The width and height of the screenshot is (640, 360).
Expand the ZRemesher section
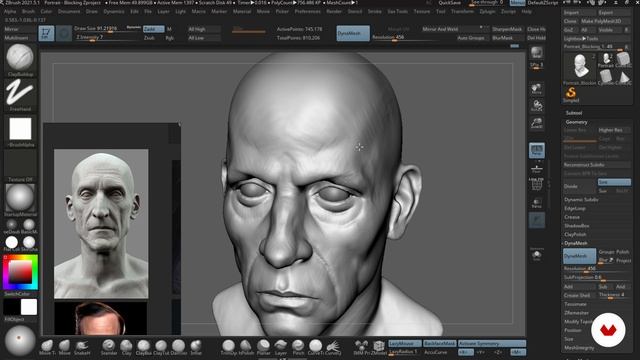pyautogui.click(x=577, y=313)
